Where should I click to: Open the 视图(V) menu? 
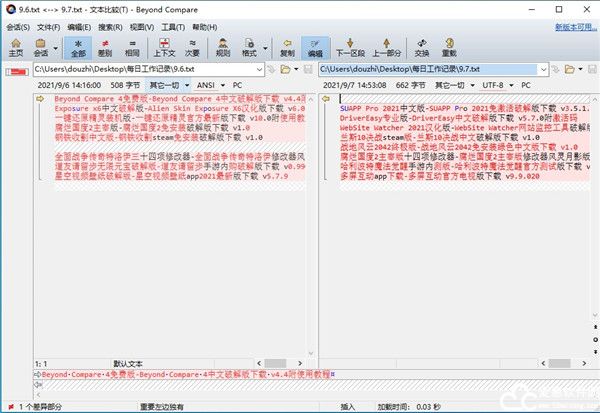pyautogui.click(x=142, y=27)
